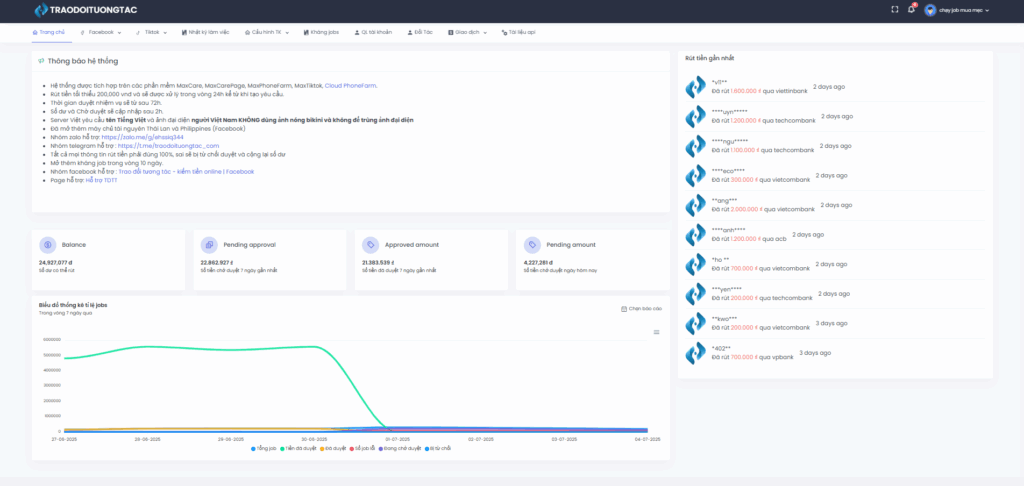Click avatar of *ho ** withdrawal row
Screen dimensions: 1024x486
(696, 264)
